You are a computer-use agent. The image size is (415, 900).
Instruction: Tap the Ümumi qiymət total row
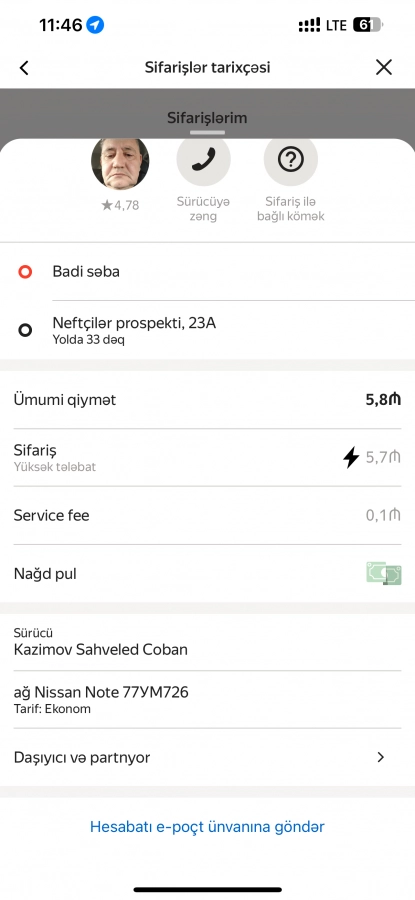click(207, 399)
